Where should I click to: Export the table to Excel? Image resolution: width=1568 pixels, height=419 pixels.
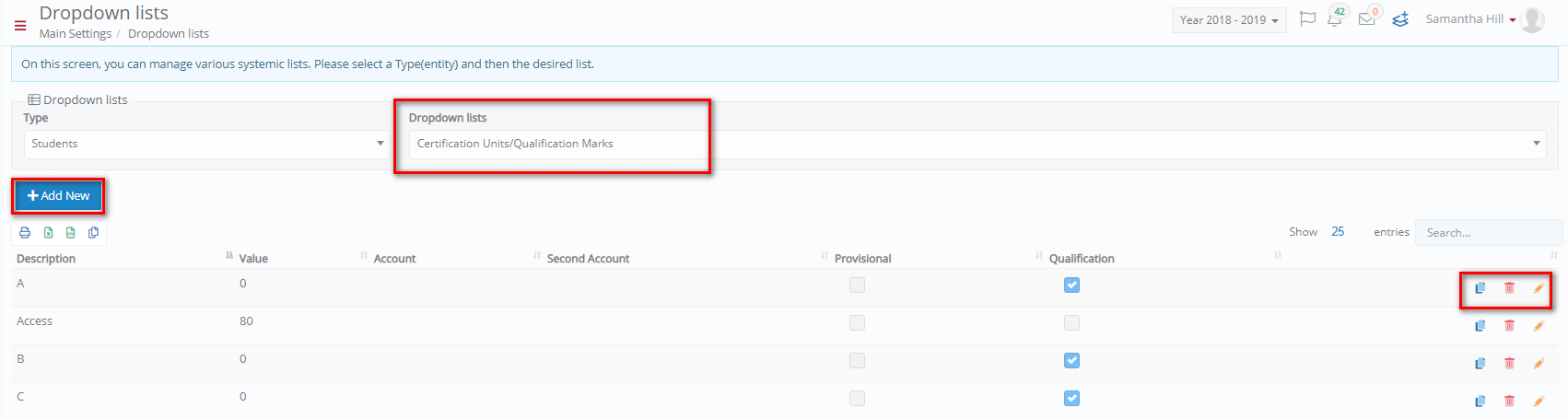click(x=48, y=233)
